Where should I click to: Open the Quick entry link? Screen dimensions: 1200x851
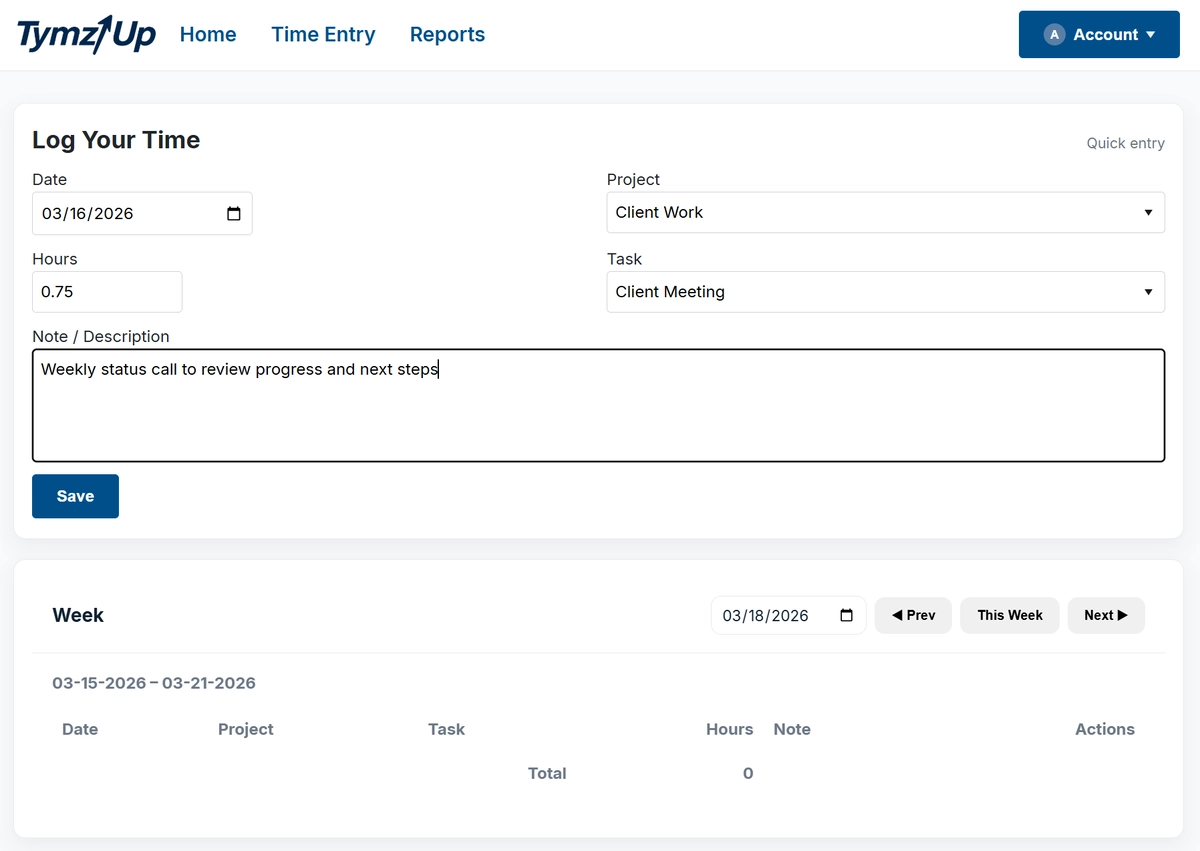pos(1125,143)
